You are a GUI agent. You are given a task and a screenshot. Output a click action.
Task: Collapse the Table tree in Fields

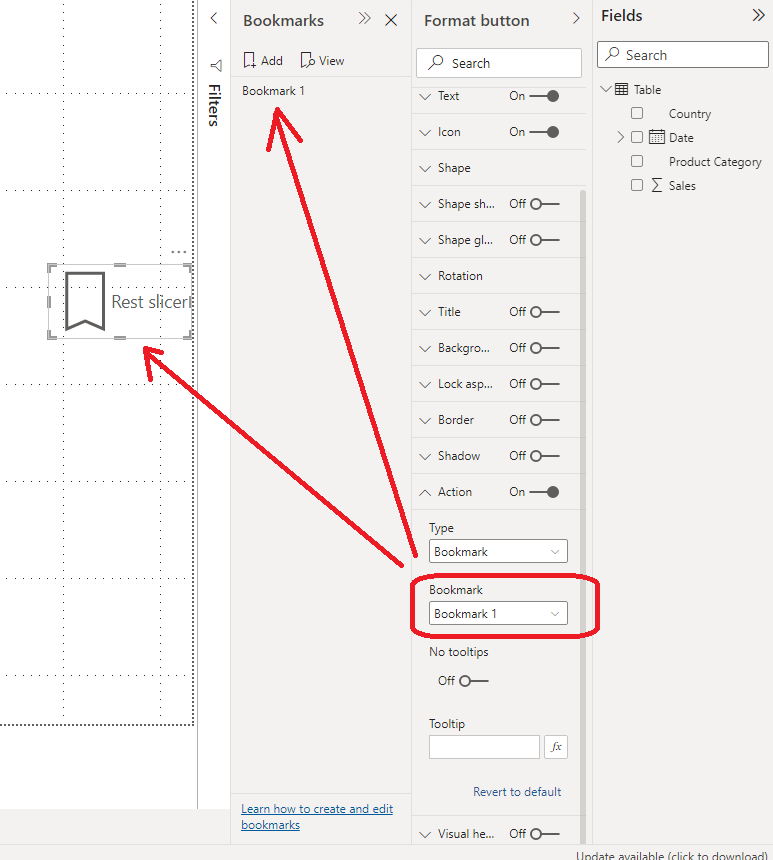[606, 88]
